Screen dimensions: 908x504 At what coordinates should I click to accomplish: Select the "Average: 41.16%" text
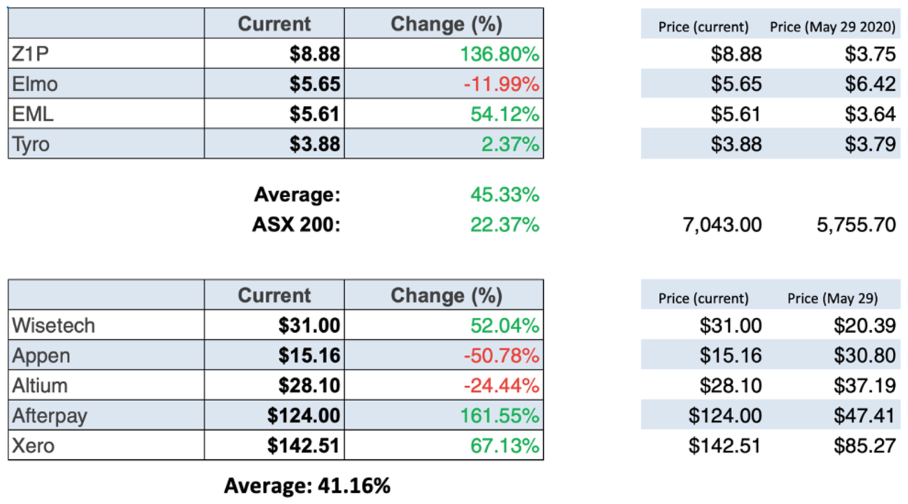click(307, 487)
